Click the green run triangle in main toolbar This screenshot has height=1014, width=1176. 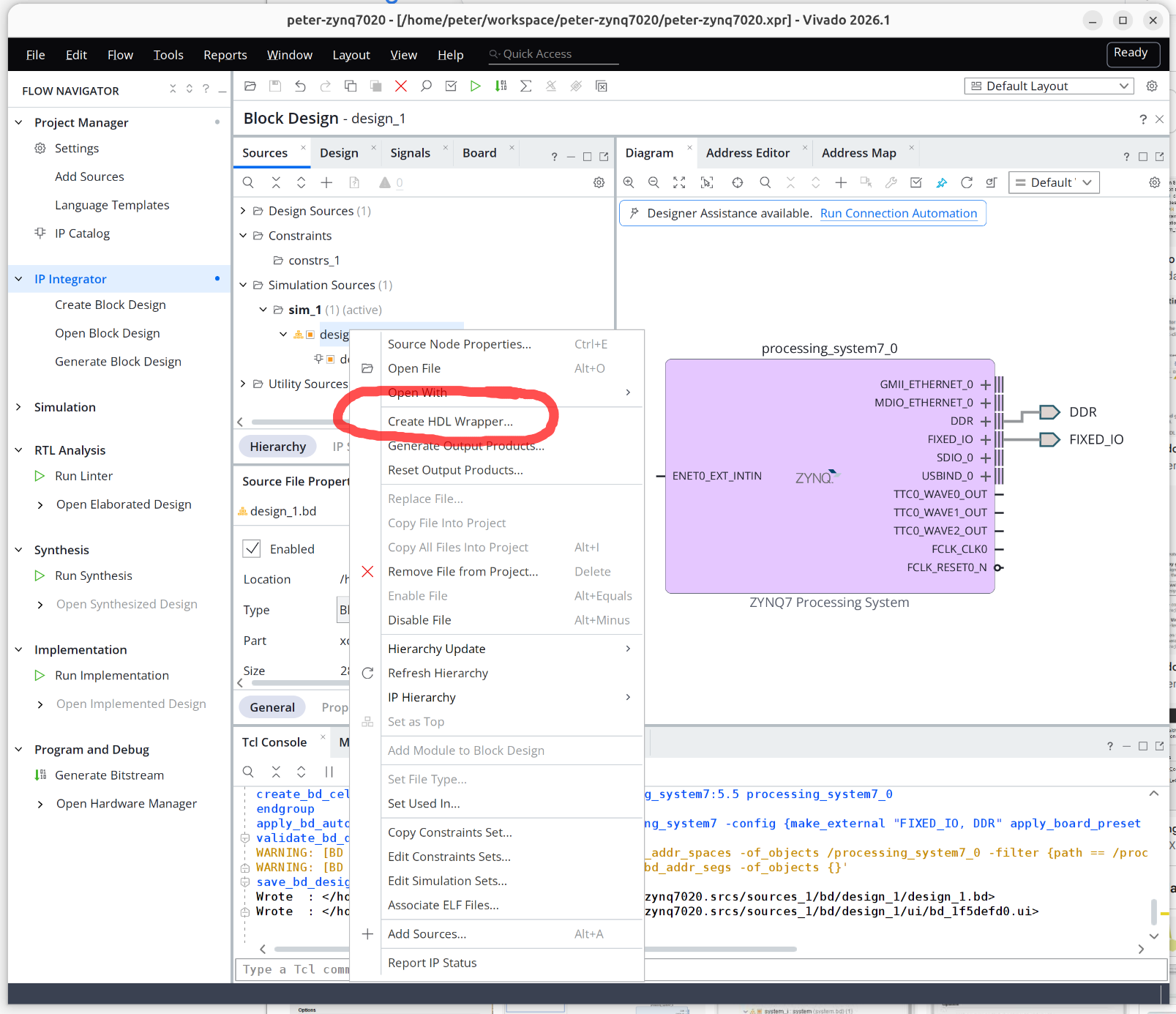(x=476, y=86)
